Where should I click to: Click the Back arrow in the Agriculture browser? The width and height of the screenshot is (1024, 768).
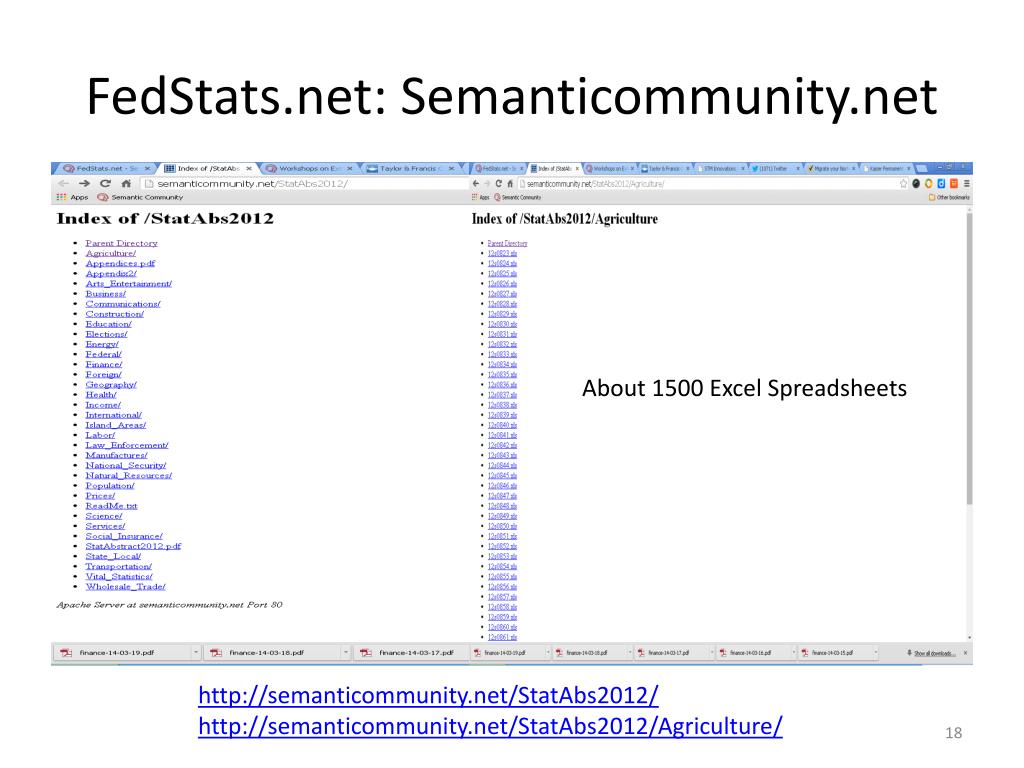coord(475,184)
